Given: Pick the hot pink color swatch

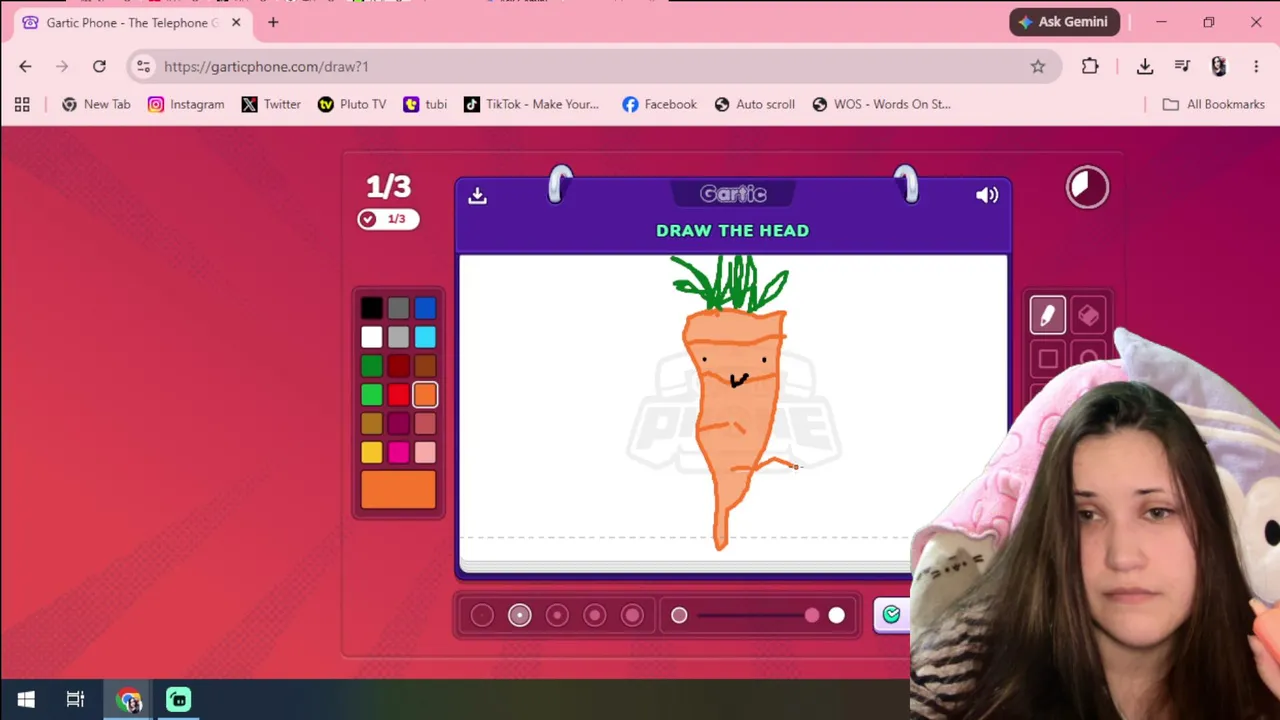Looking at the screenshot, I should [398, 453].
